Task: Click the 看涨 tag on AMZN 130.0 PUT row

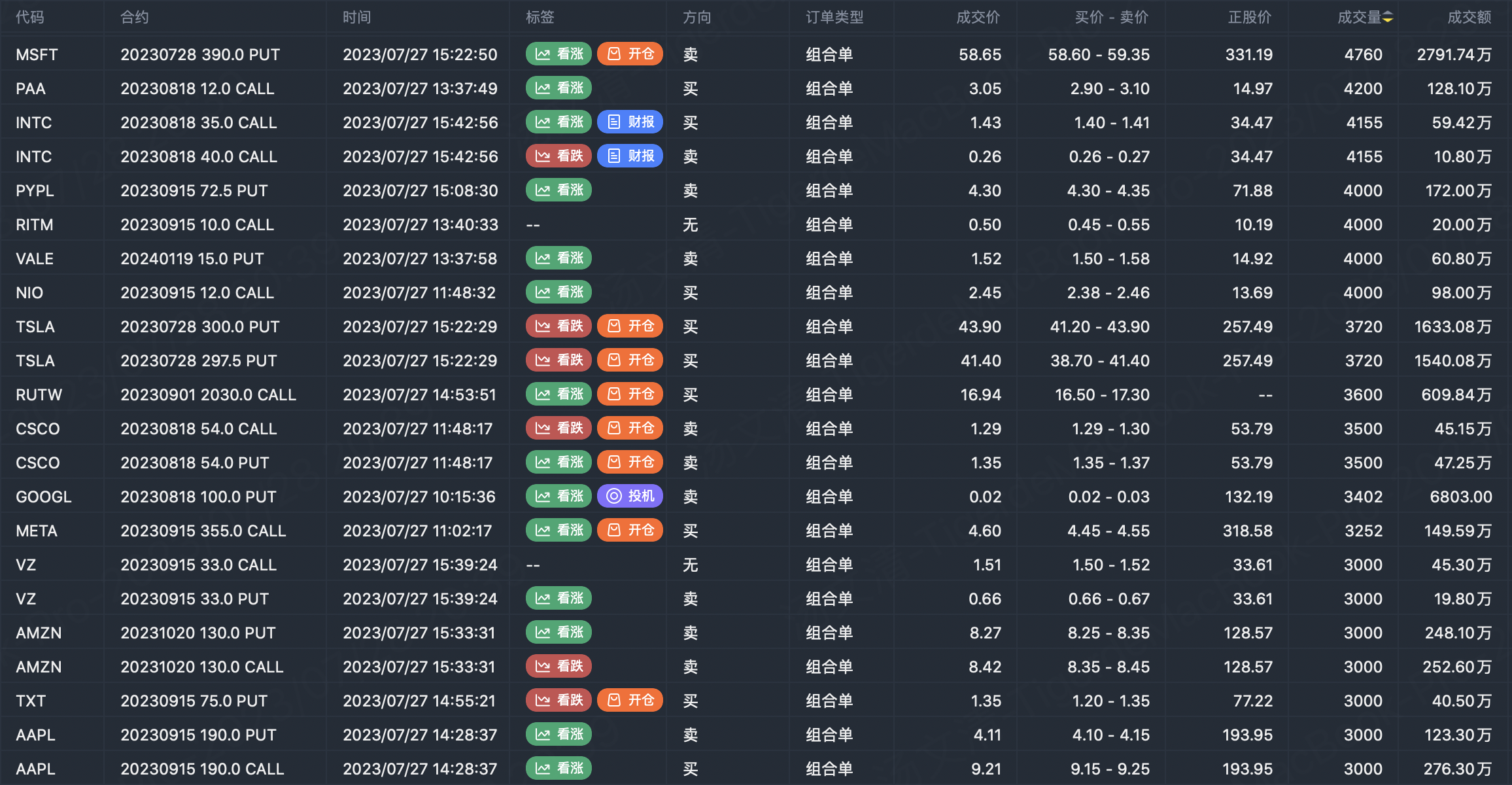Action: coord(558,632)
